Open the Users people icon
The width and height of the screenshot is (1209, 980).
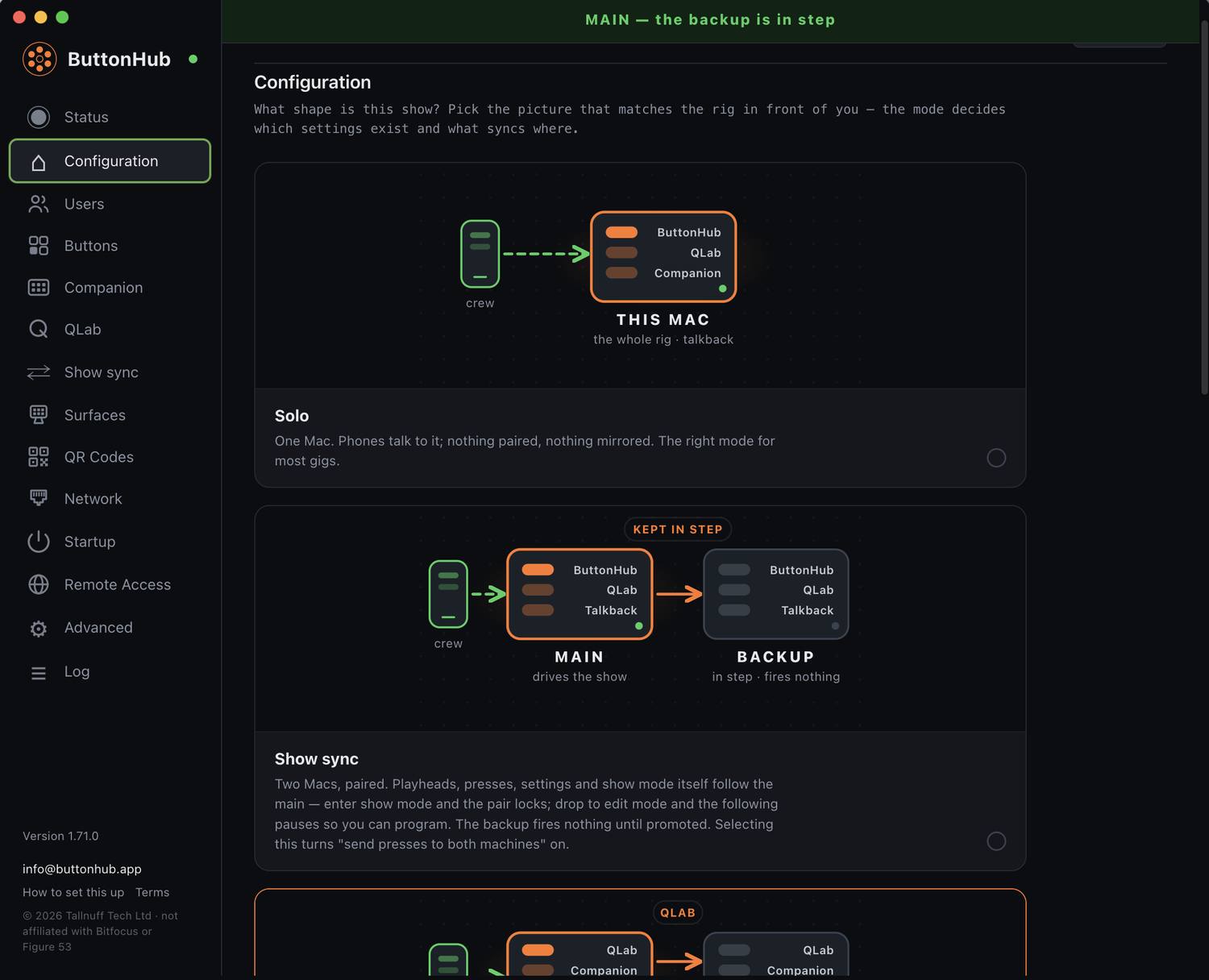click(x=39, y=204)
